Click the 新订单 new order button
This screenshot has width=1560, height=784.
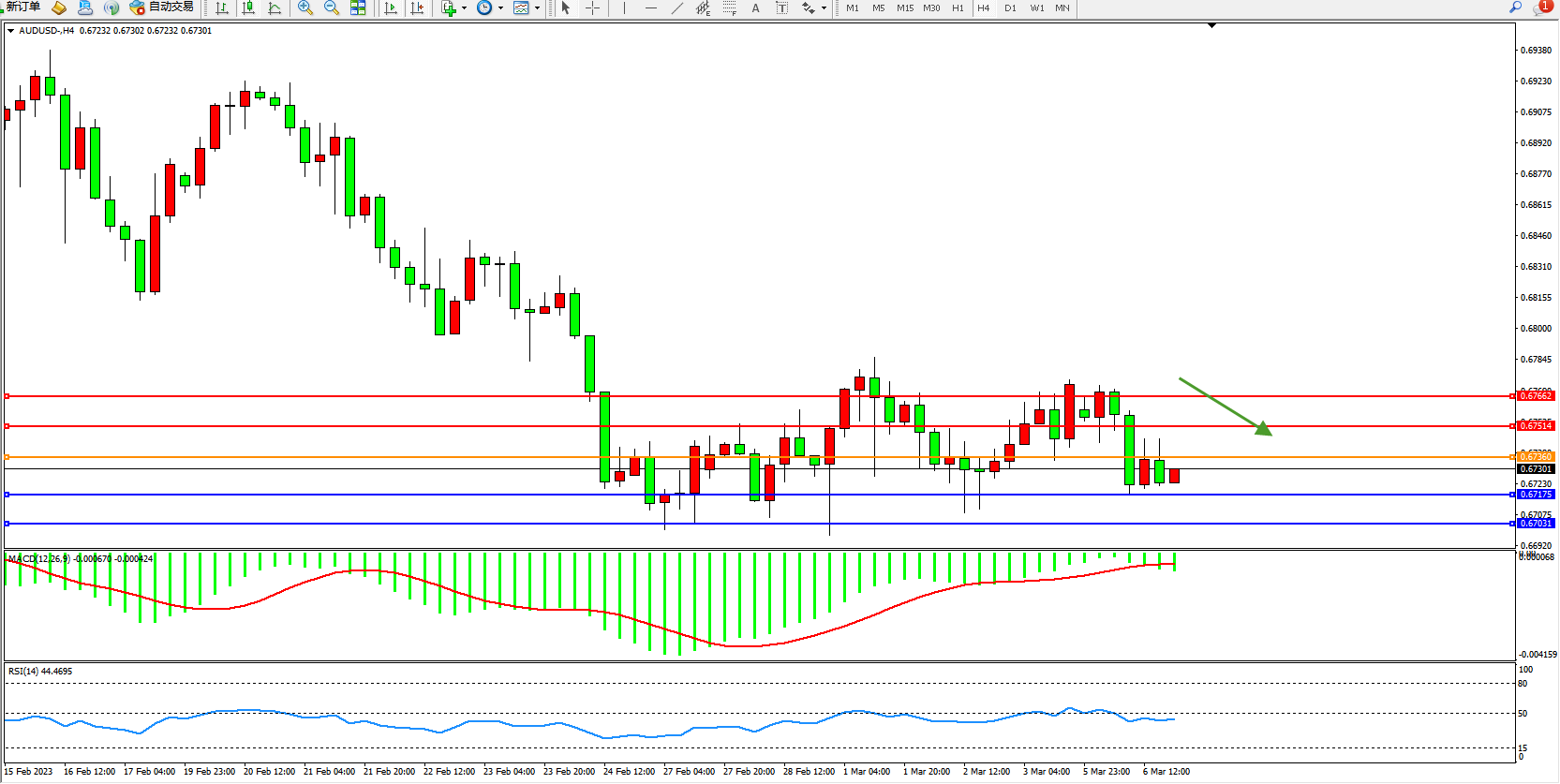pyautogui.click(x=22, y=7)
